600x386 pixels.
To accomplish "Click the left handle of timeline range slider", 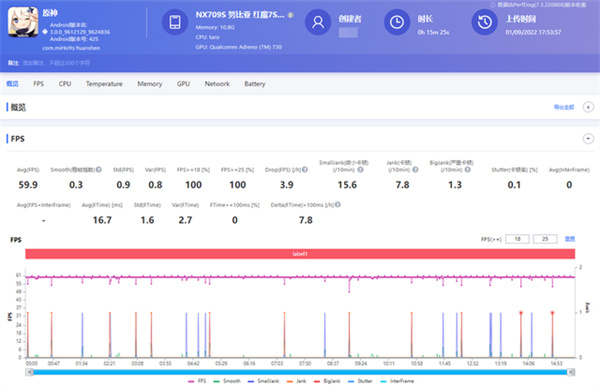I will (x=29, y=372).
